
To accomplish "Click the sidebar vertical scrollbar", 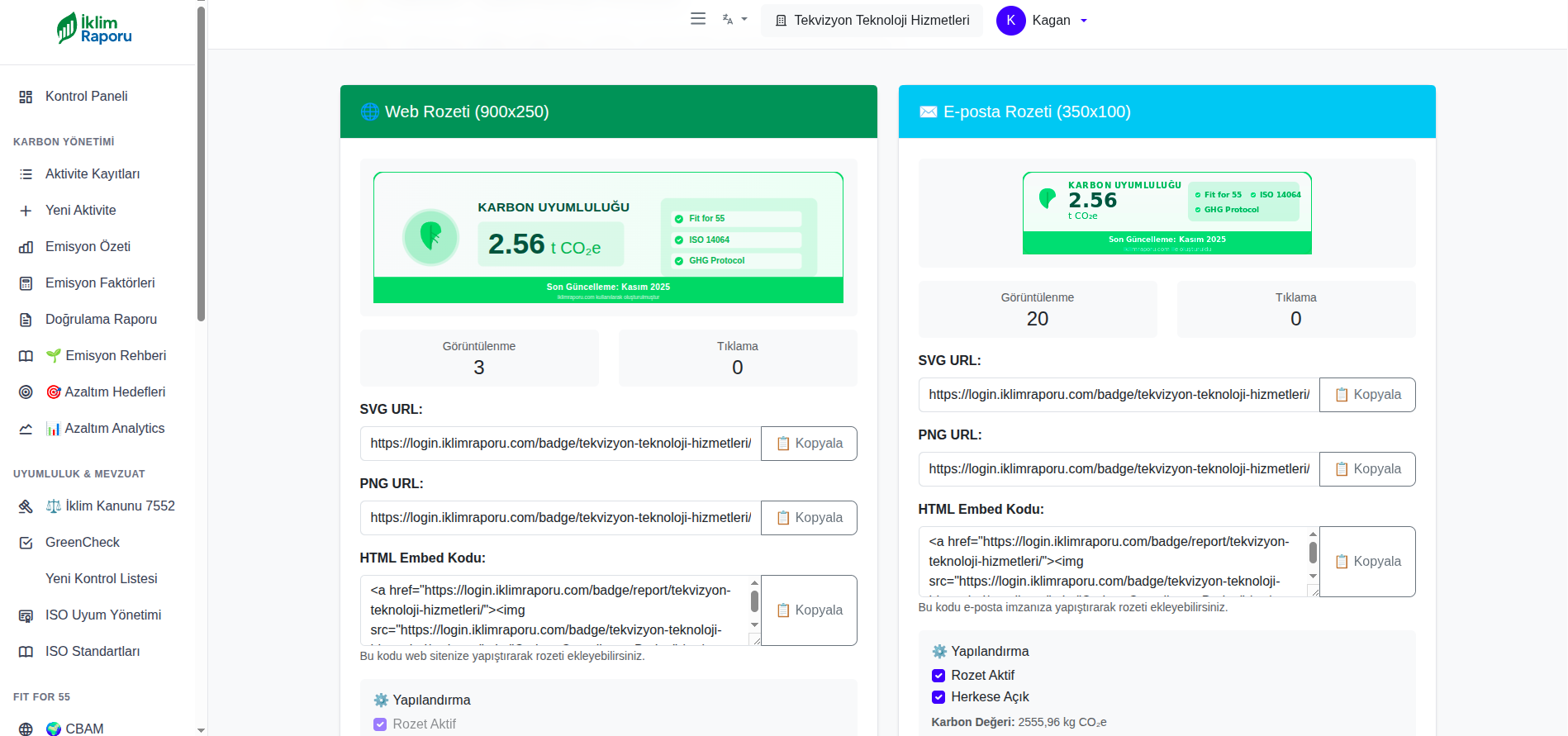I will (201, 165).
